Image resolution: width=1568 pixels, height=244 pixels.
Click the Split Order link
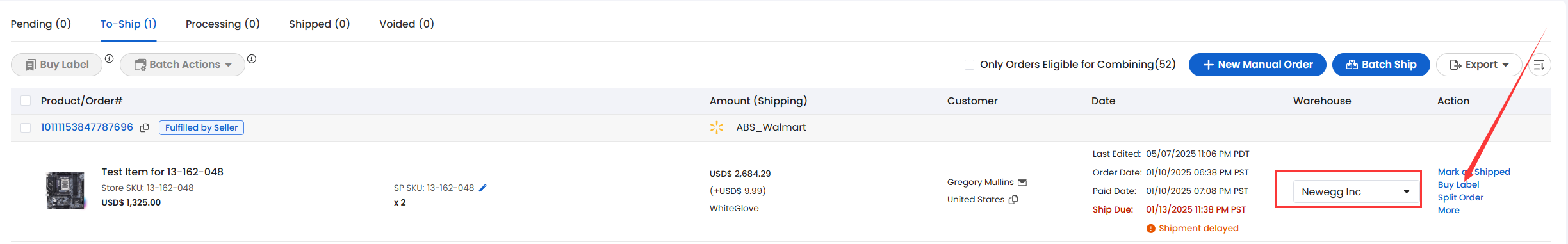point(1460,198)
